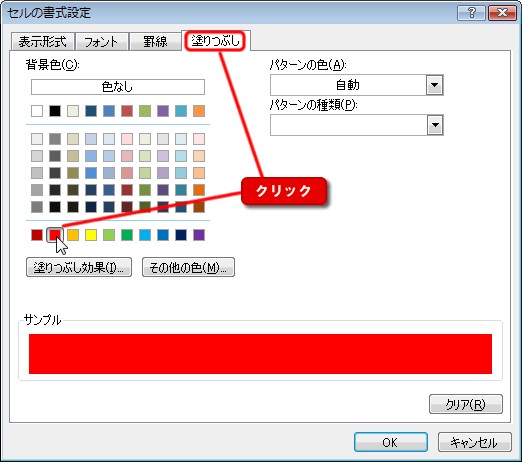The image size is (522, 462).
Task: Select the orange-gold standard color swatch
Action: coord(73,235)
